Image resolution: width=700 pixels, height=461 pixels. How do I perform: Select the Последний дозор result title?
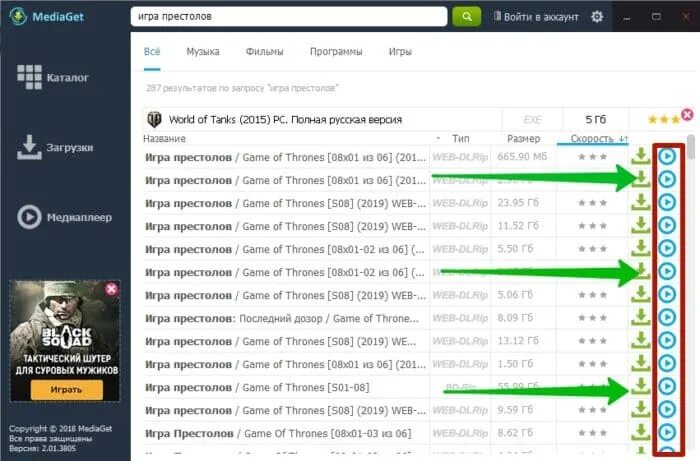tap(282, 318)
